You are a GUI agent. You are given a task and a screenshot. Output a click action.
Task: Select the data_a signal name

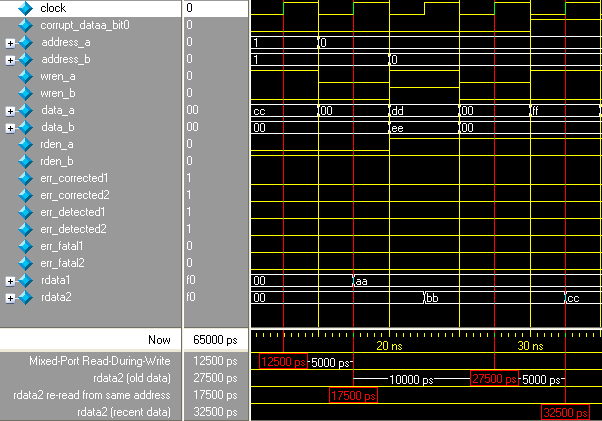pos(59,110)
